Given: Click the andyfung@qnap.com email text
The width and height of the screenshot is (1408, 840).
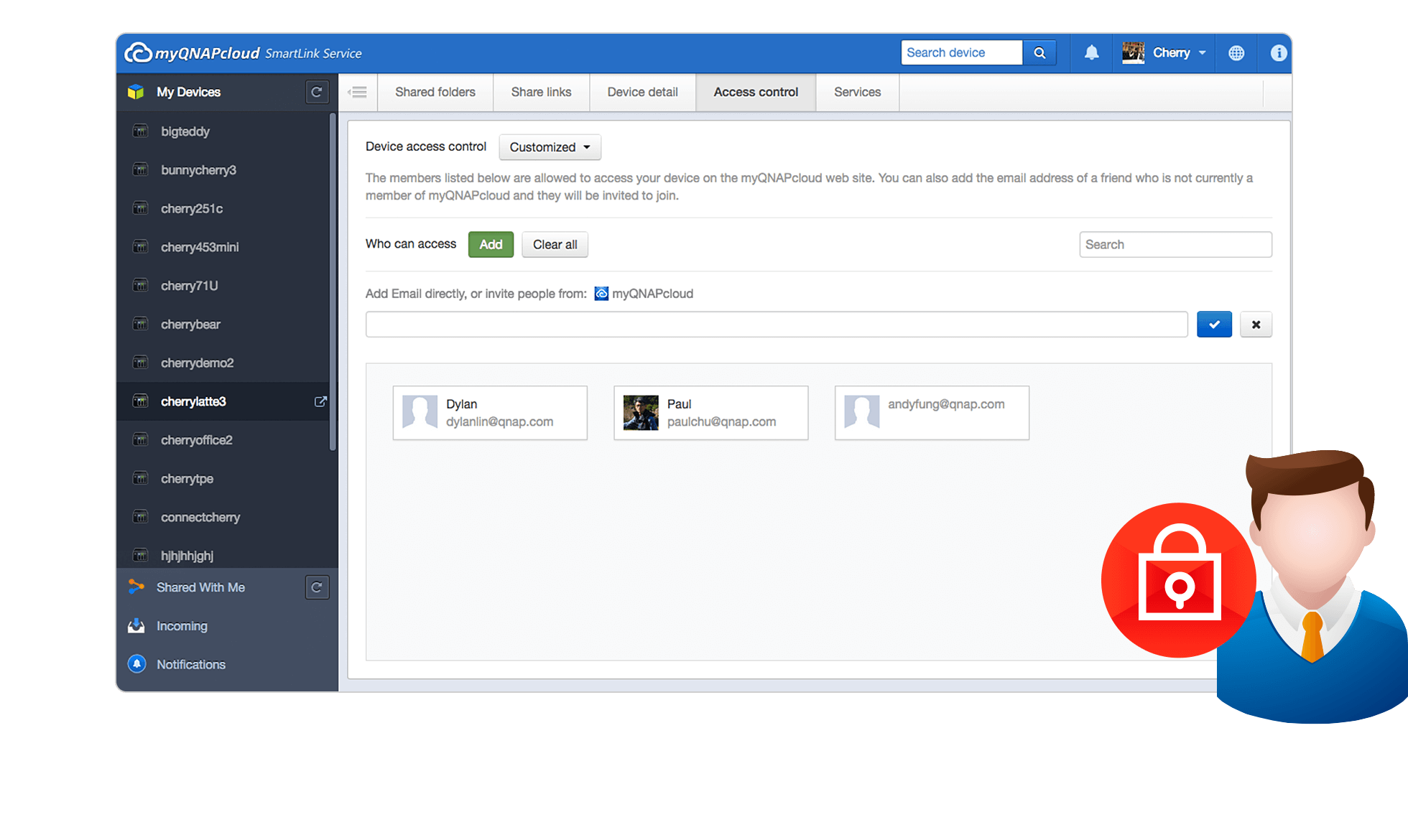Looking at the screenshot, I should pyautogui.click(x=946, y=404).
